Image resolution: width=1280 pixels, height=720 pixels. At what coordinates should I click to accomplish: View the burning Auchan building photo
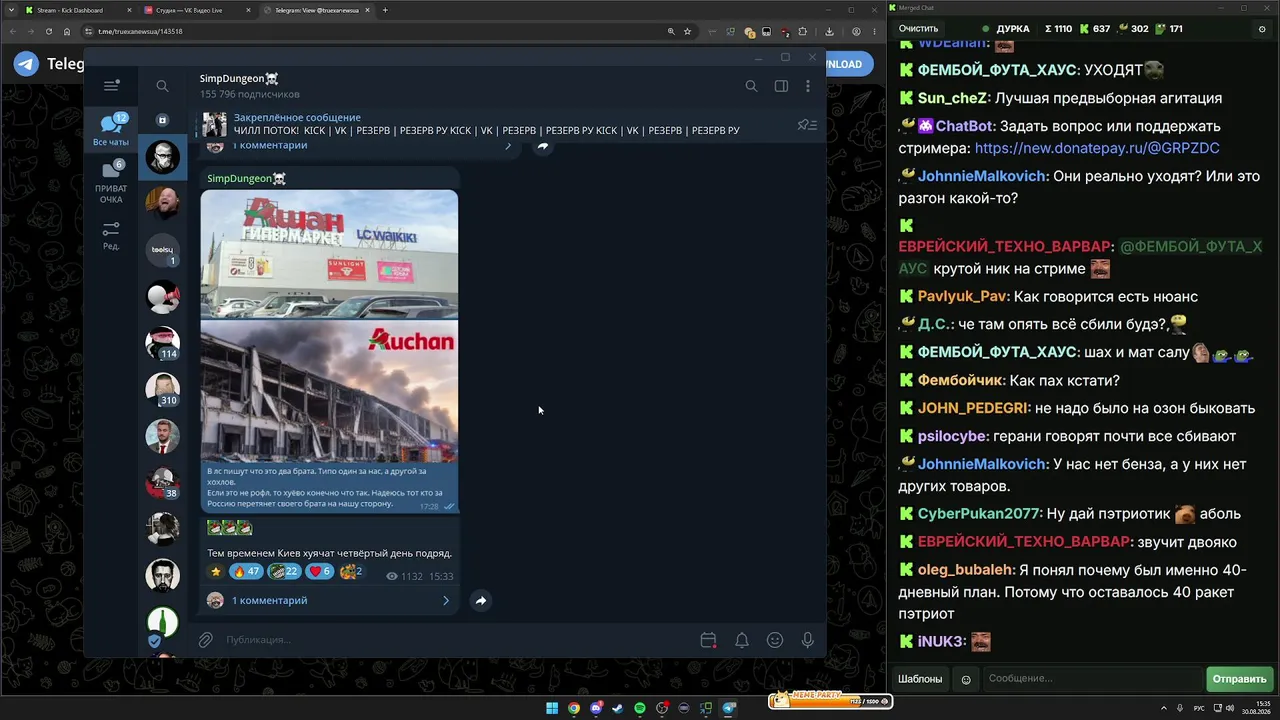[x=329, y=390]
